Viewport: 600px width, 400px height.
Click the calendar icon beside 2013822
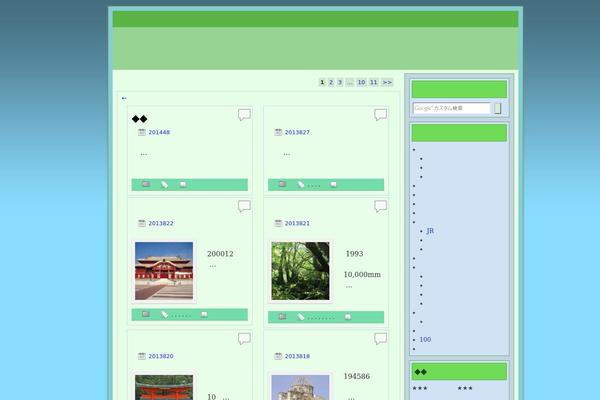pos(142,223)
